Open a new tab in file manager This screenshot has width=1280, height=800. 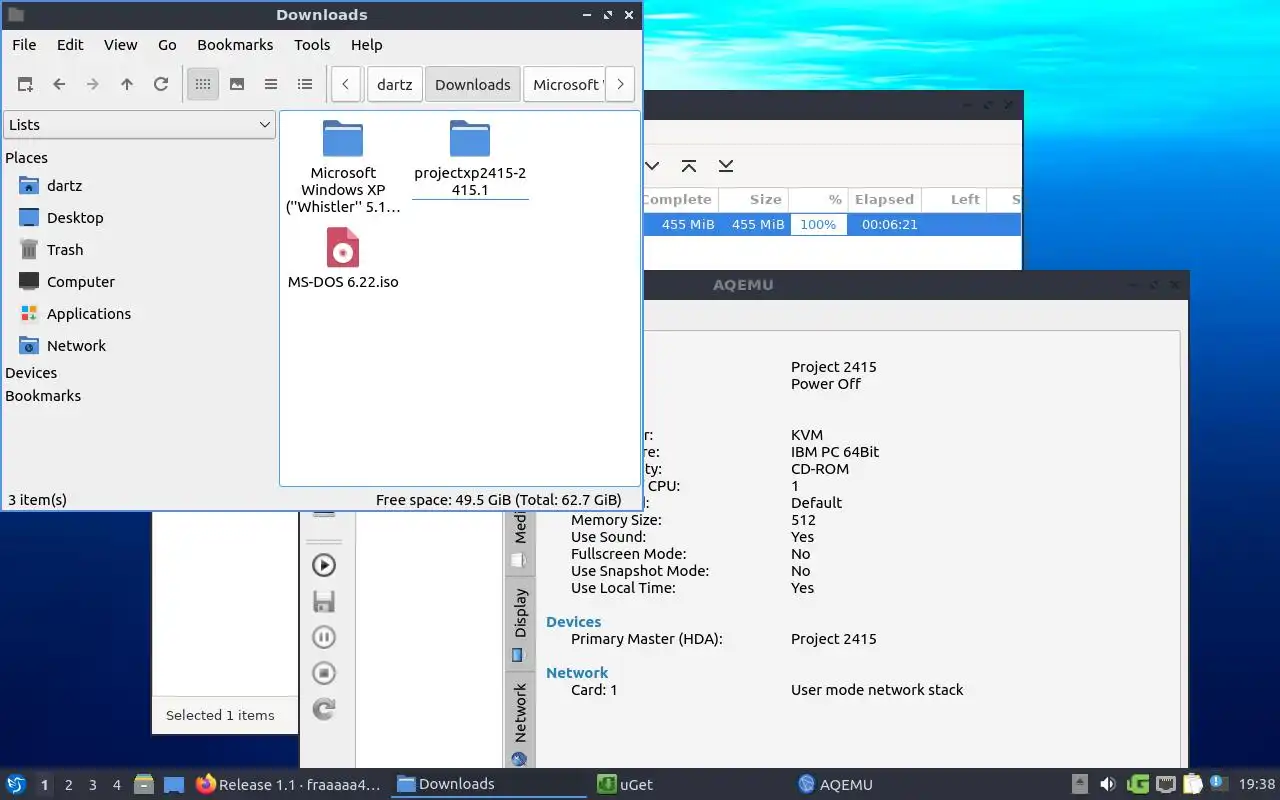point(25,85)
